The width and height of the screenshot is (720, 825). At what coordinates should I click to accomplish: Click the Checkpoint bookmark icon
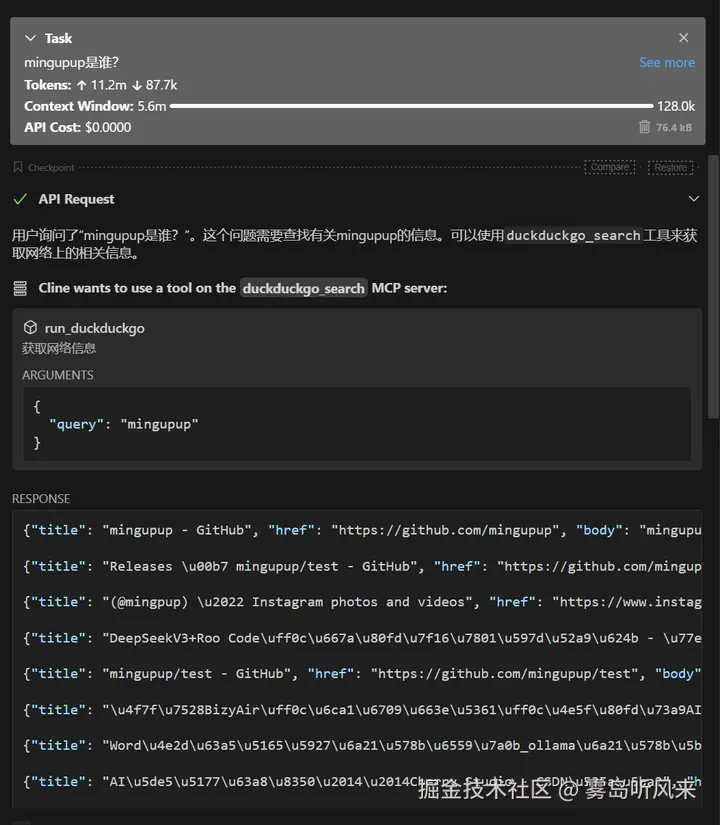pos(18,167)
